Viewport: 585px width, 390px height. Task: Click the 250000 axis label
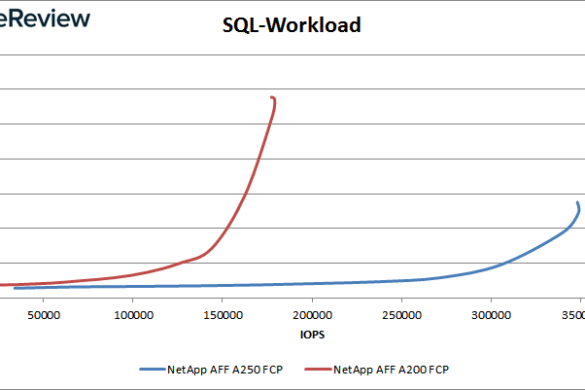pyautogui.click(x=402, y=315)
